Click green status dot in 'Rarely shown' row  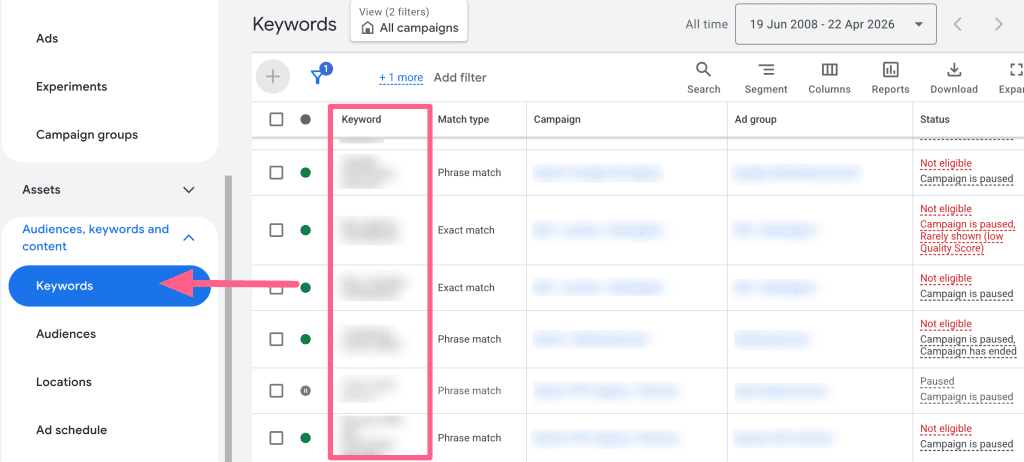click(x=305, y=230)
